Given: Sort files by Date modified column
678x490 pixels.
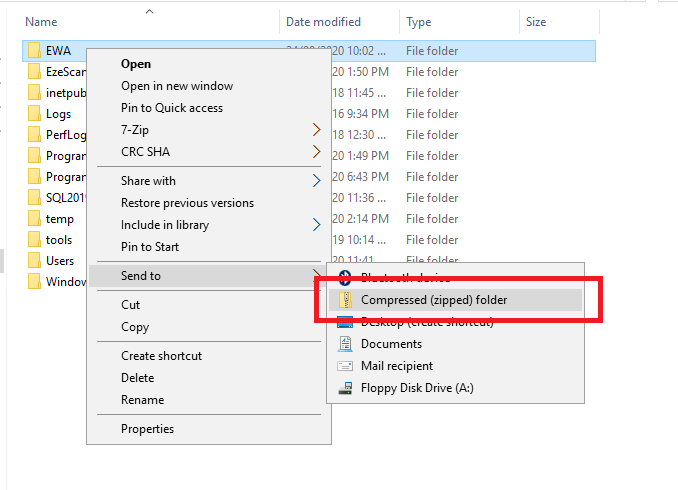Looking at the screenshot, I should pos(323,21).
